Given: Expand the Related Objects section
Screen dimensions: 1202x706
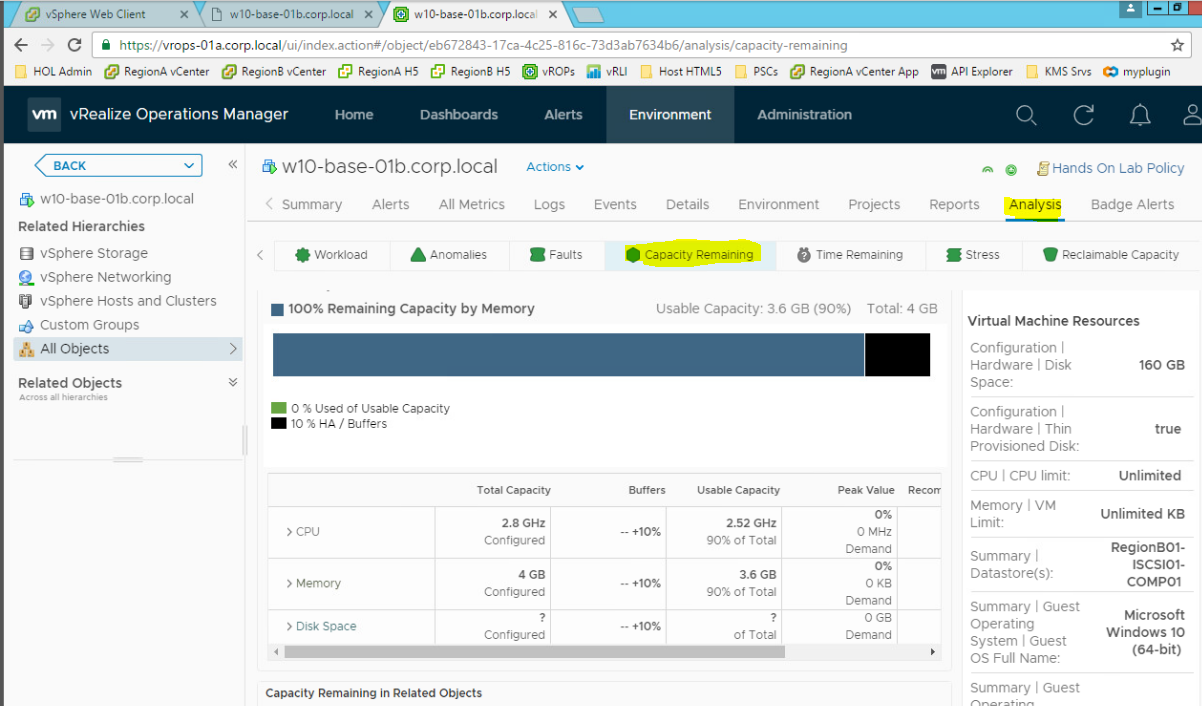Looking at the screenshot, I should [x=233, y=382].
